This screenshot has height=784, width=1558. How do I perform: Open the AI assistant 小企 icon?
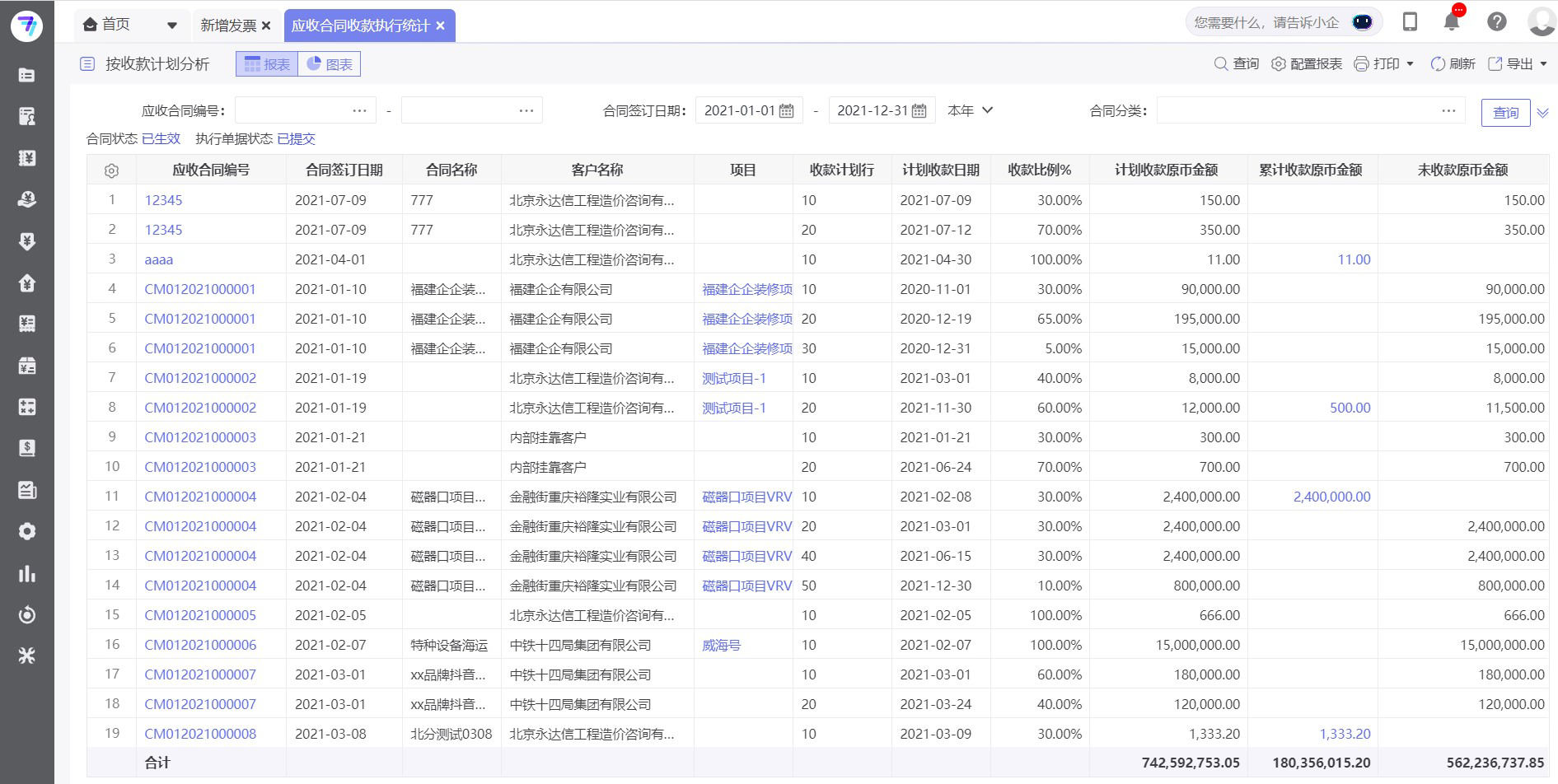pos(1363,22)
